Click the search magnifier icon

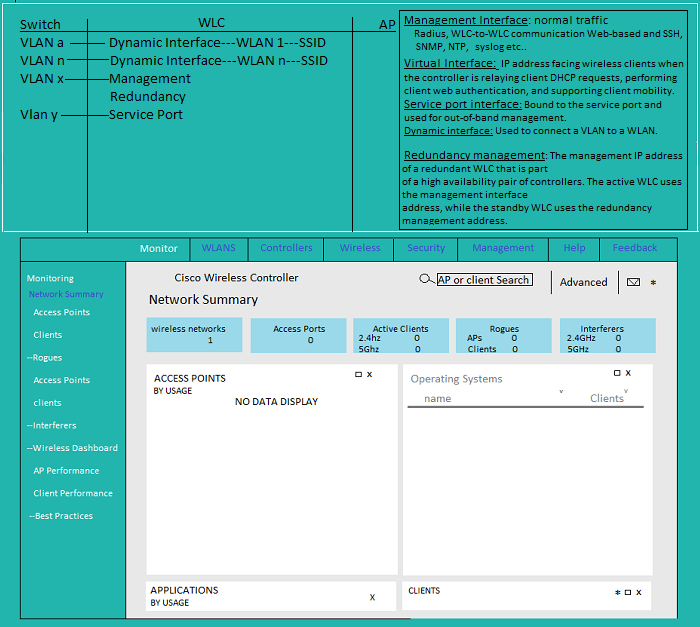click(x=426, y=279)
